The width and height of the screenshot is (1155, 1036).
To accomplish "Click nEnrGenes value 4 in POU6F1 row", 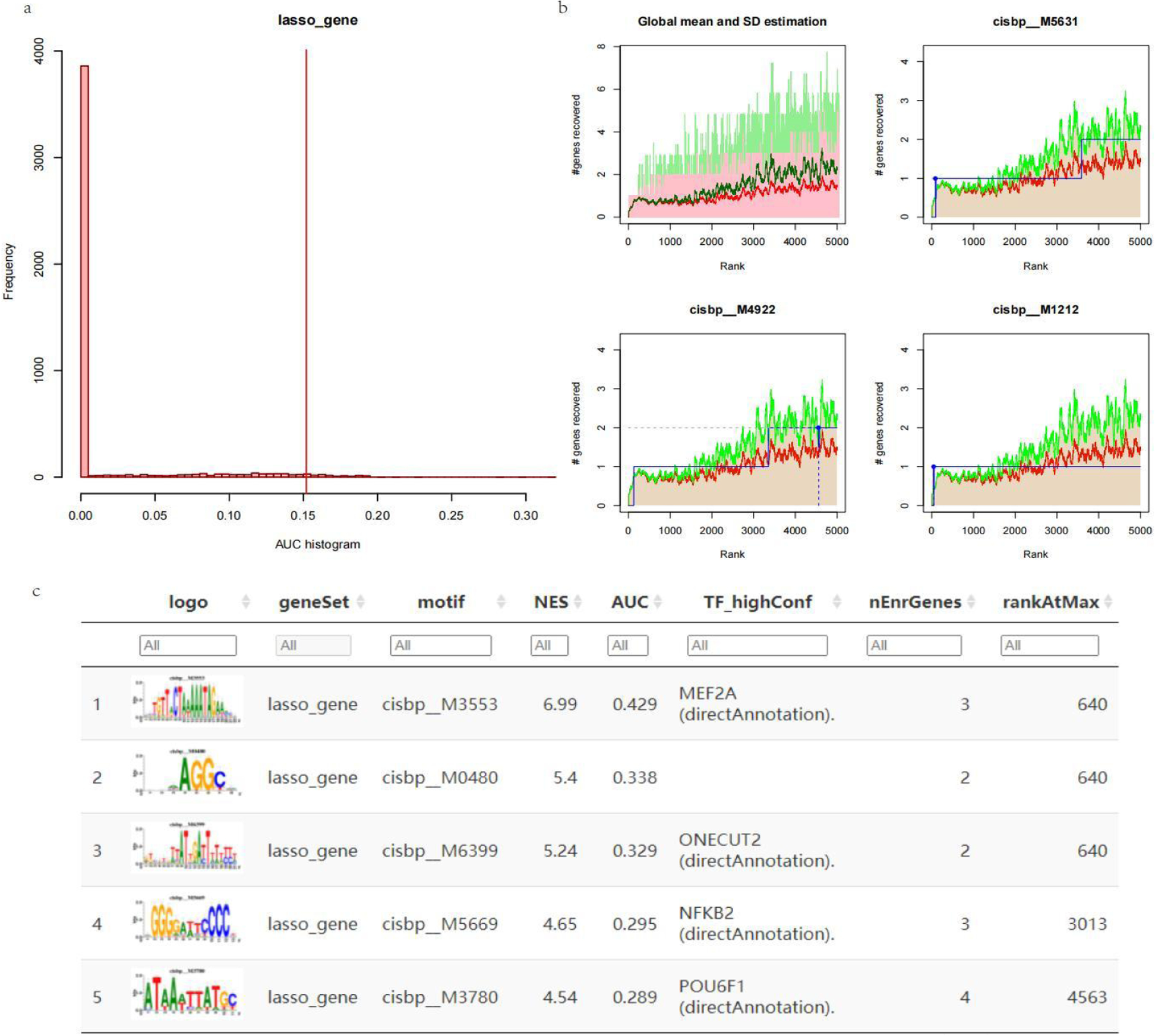I will click(965, 997).
